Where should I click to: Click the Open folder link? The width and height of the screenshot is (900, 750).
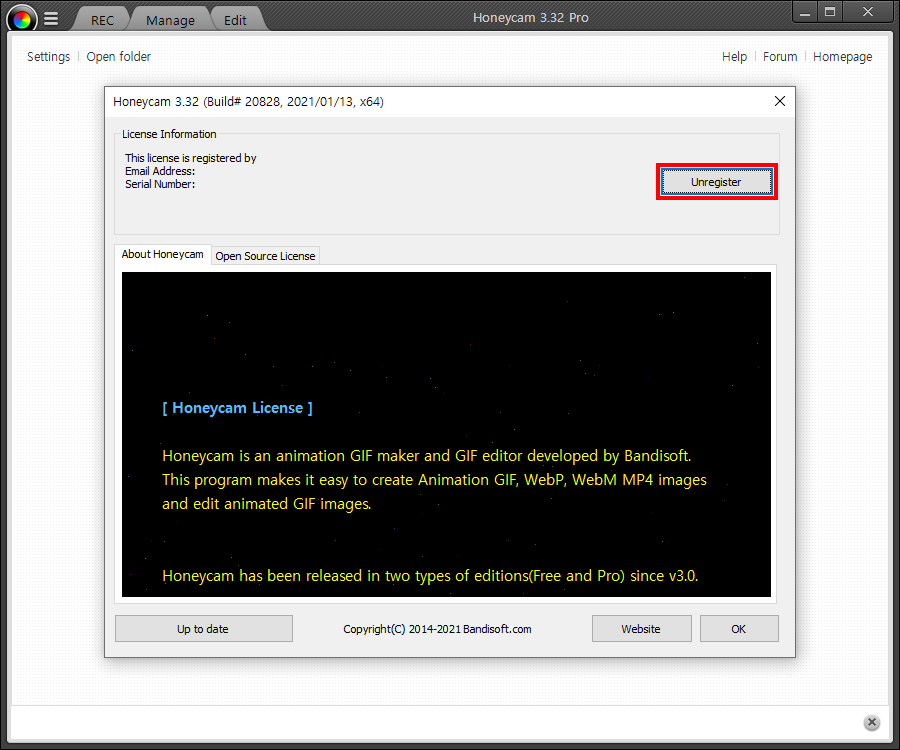pyautogui.click(x=119, y=57)
